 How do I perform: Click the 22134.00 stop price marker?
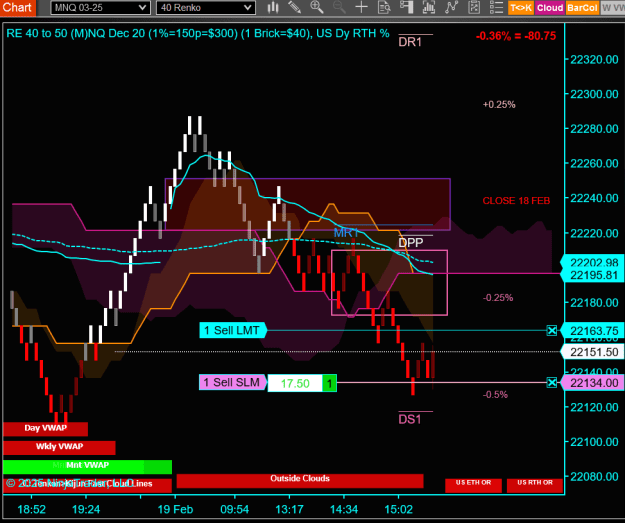[x=594, y=383]
